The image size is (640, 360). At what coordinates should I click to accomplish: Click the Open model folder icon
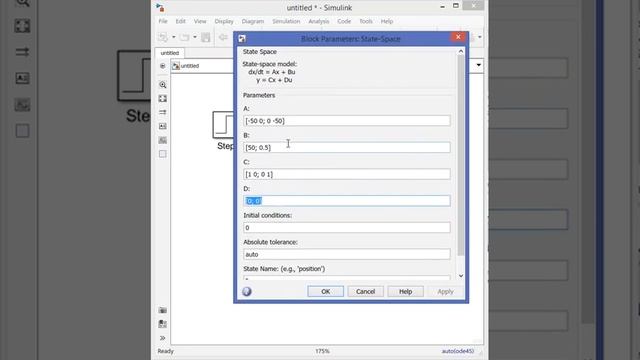[x=184, y=38]
